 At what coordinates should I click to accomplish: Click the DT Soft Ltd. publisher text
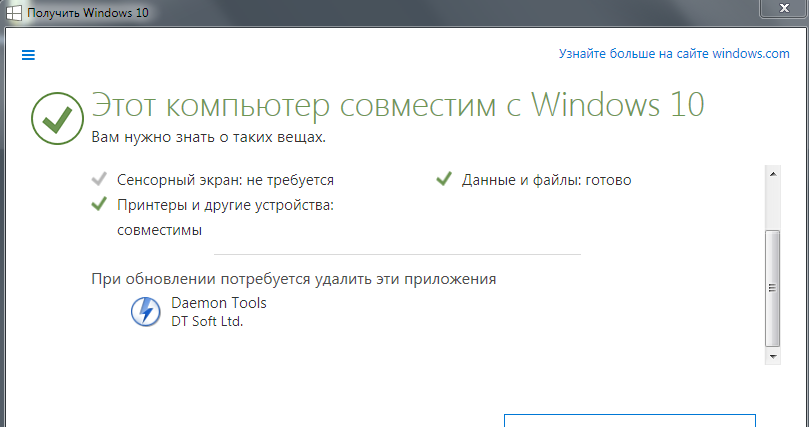click(207, 321)
